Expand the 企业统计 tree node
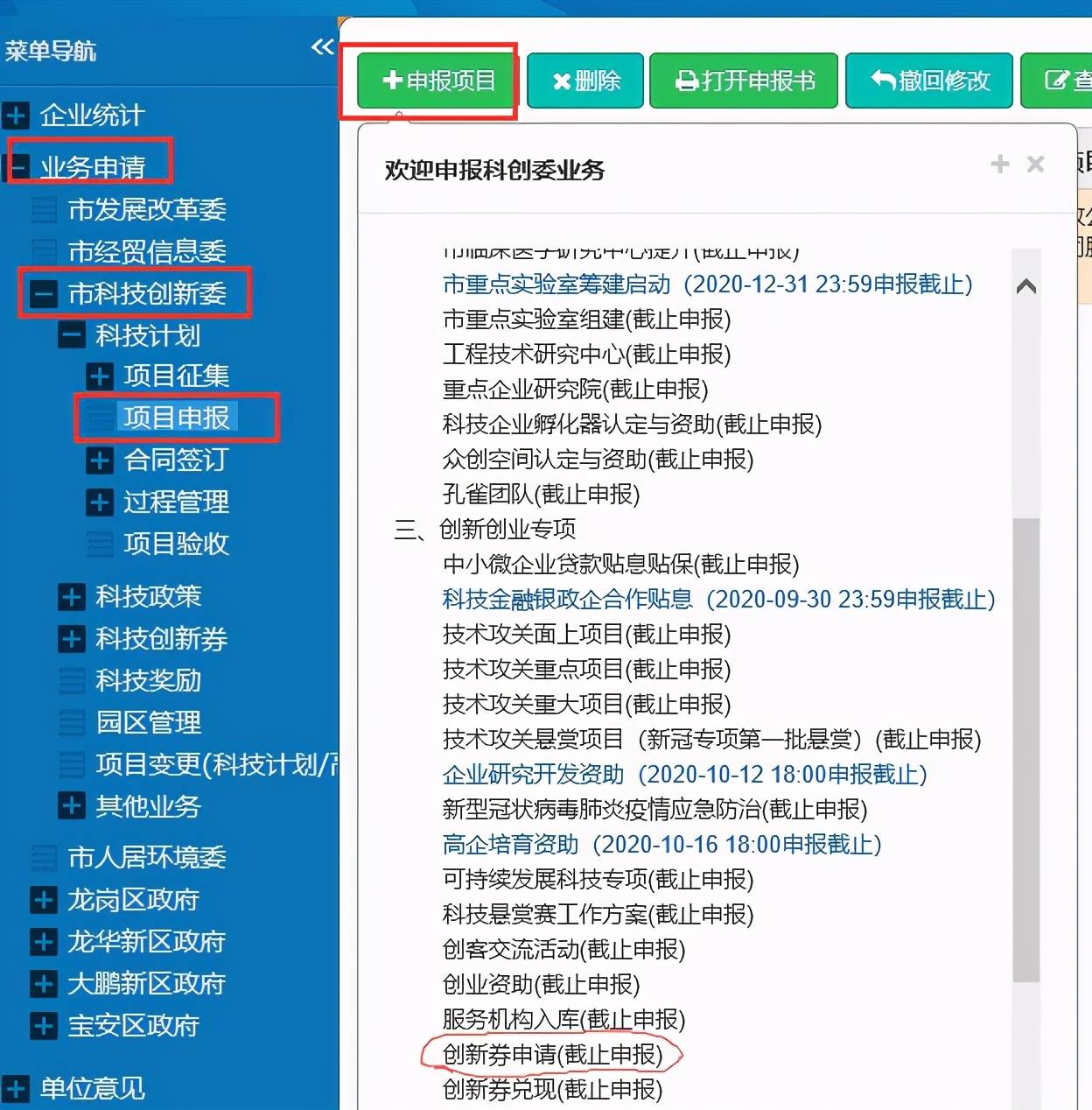The image size is (1092, 1110). [x=16, y=115]
